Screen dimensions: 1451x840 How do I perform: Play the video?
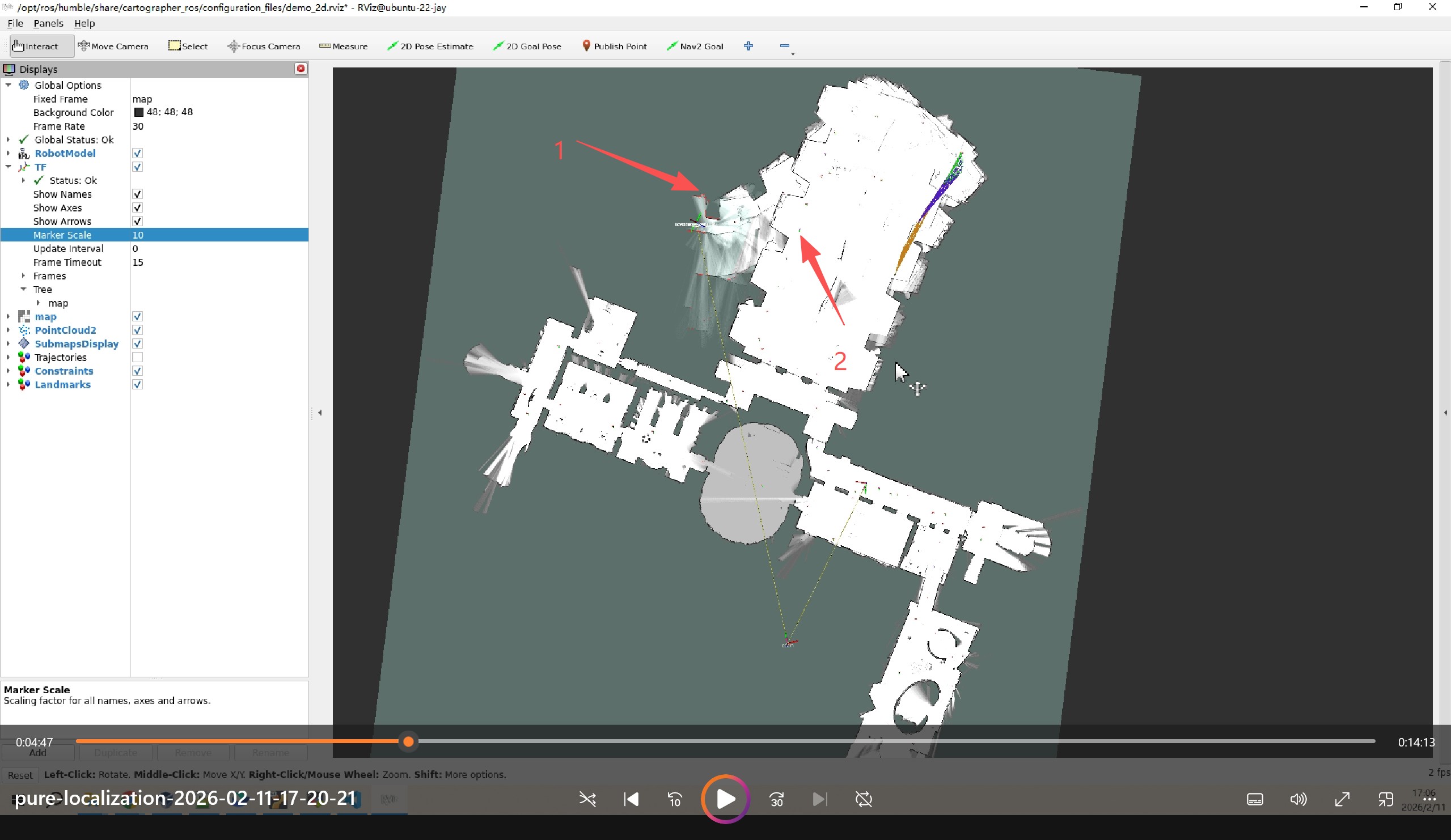[x=726, y=799]
